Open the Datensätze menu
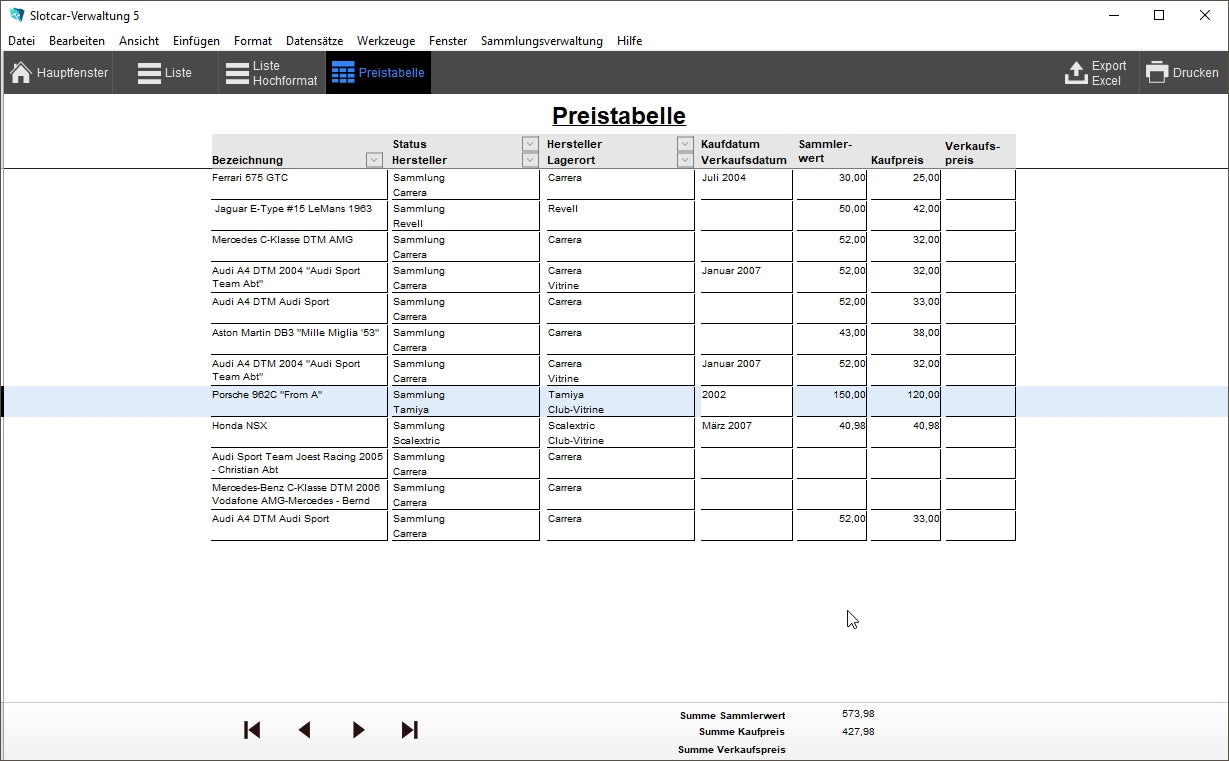Viewport: 1229px width, 761px height. point(314,41)
